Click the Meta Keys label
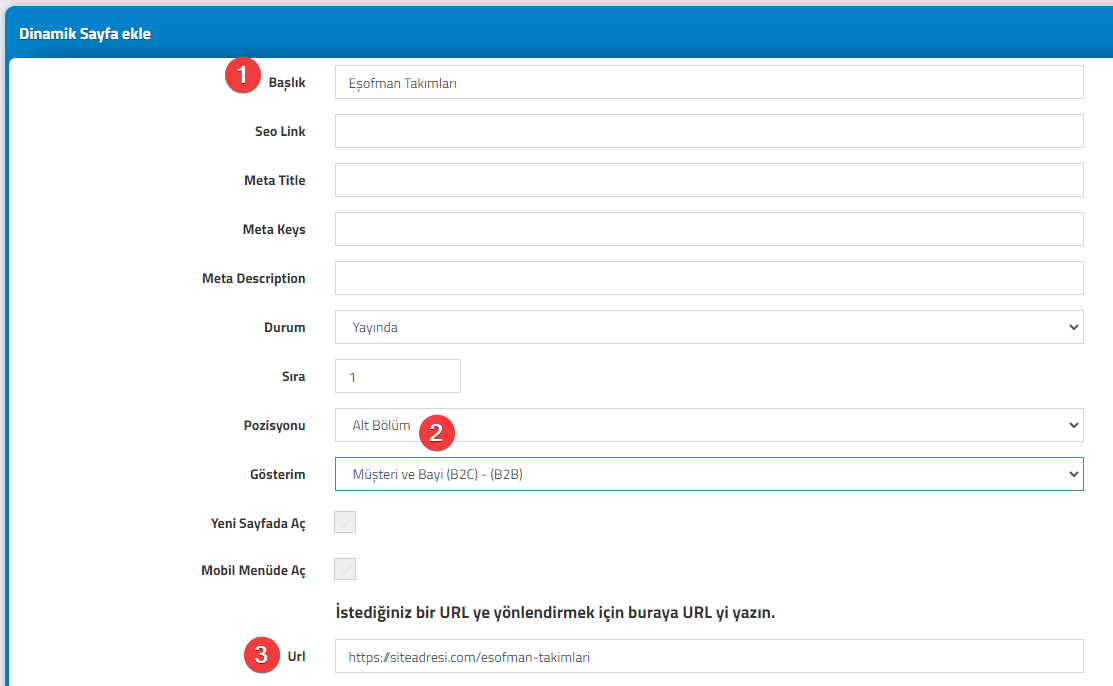Screen dimensions: 1113x686 click(x=274, y=229)
